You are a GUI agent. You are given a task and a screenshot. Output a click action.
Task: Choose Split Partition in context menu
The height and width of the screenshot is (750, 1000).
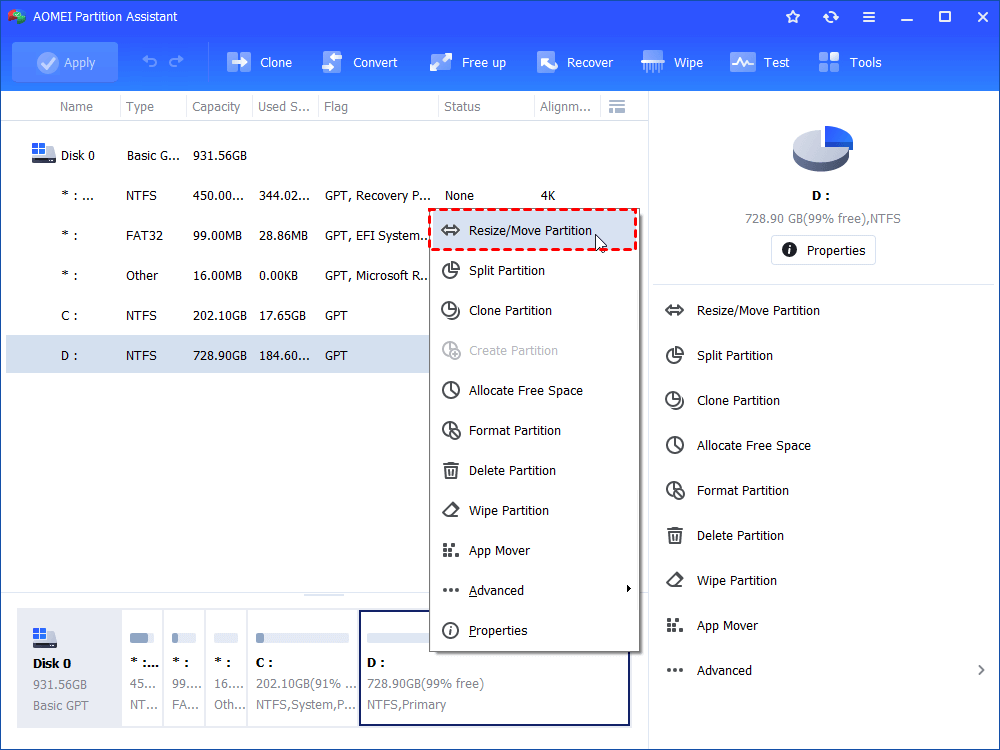point(534,270)
